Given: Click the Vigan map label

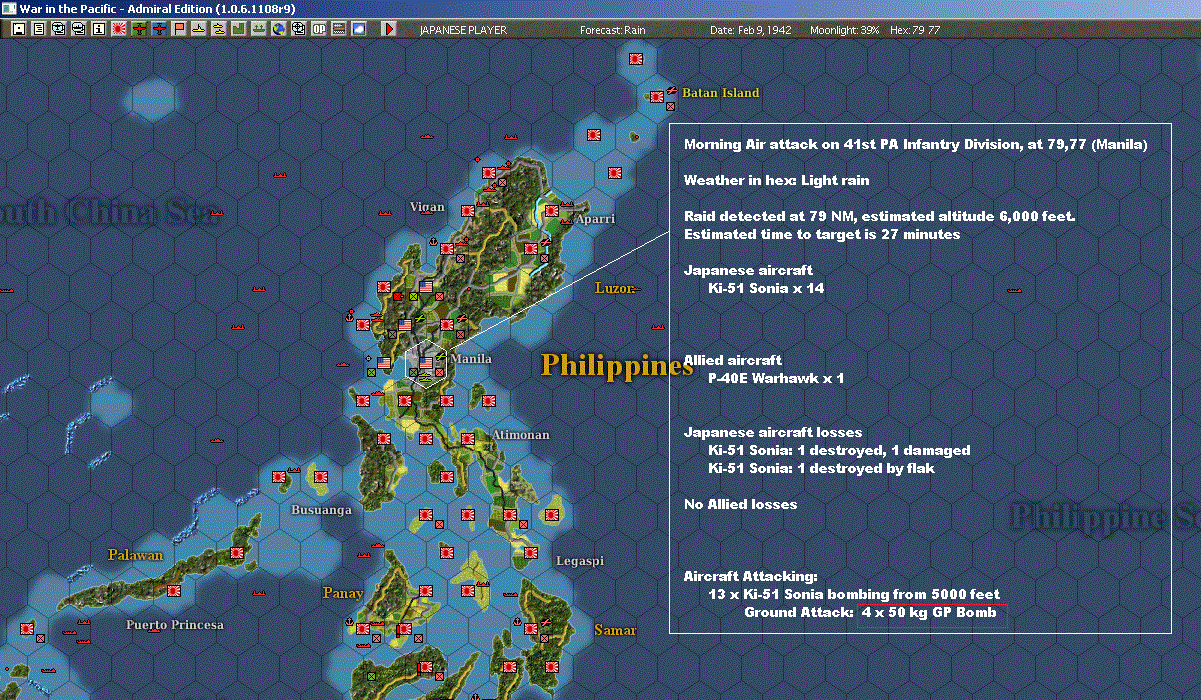Looking at the screenshot, I should (x=427, y=207).
